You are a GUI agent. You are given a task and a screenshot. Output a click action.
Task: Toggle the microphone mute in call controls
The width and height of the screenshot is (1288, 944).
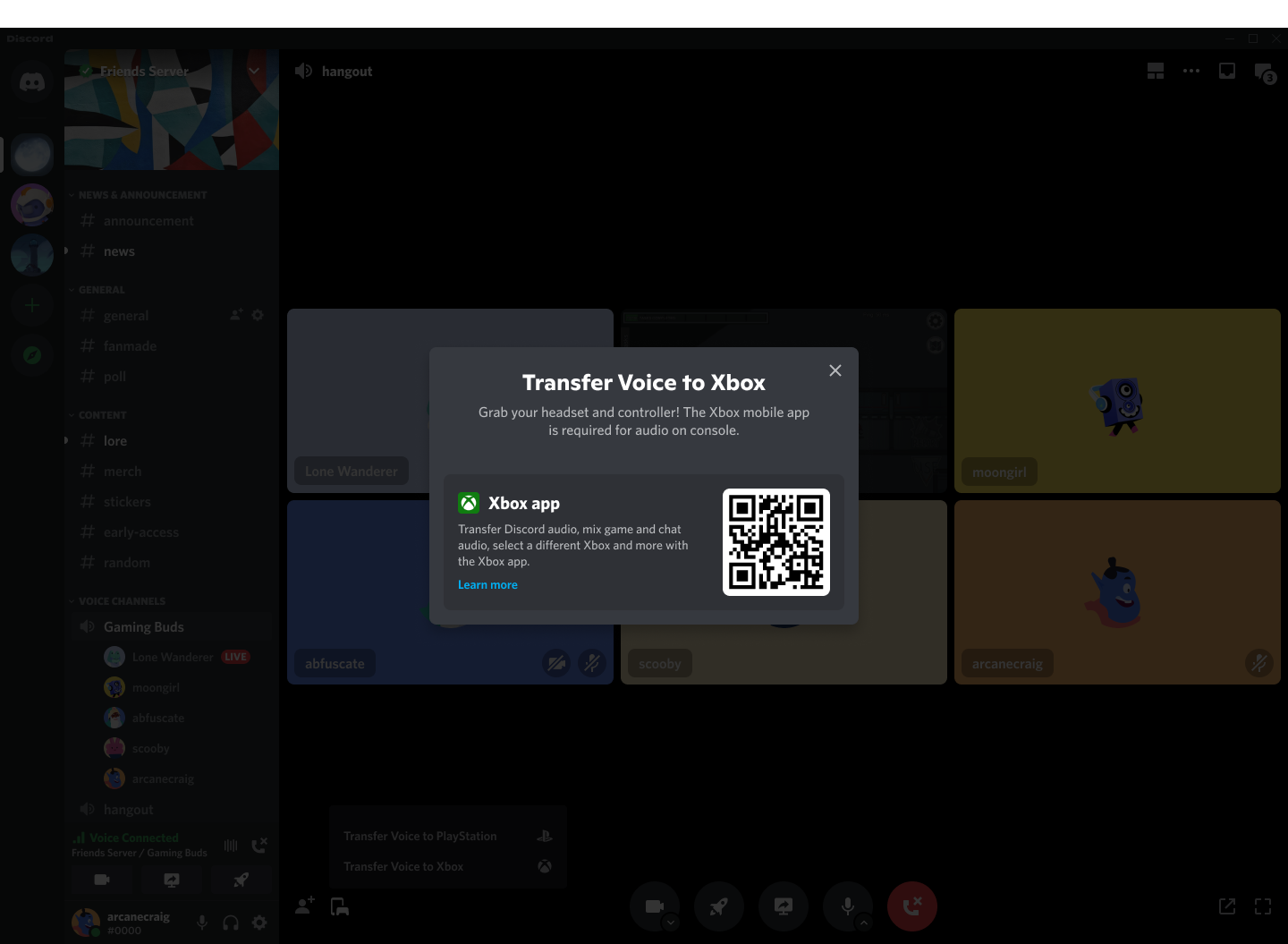click(846, 906)
